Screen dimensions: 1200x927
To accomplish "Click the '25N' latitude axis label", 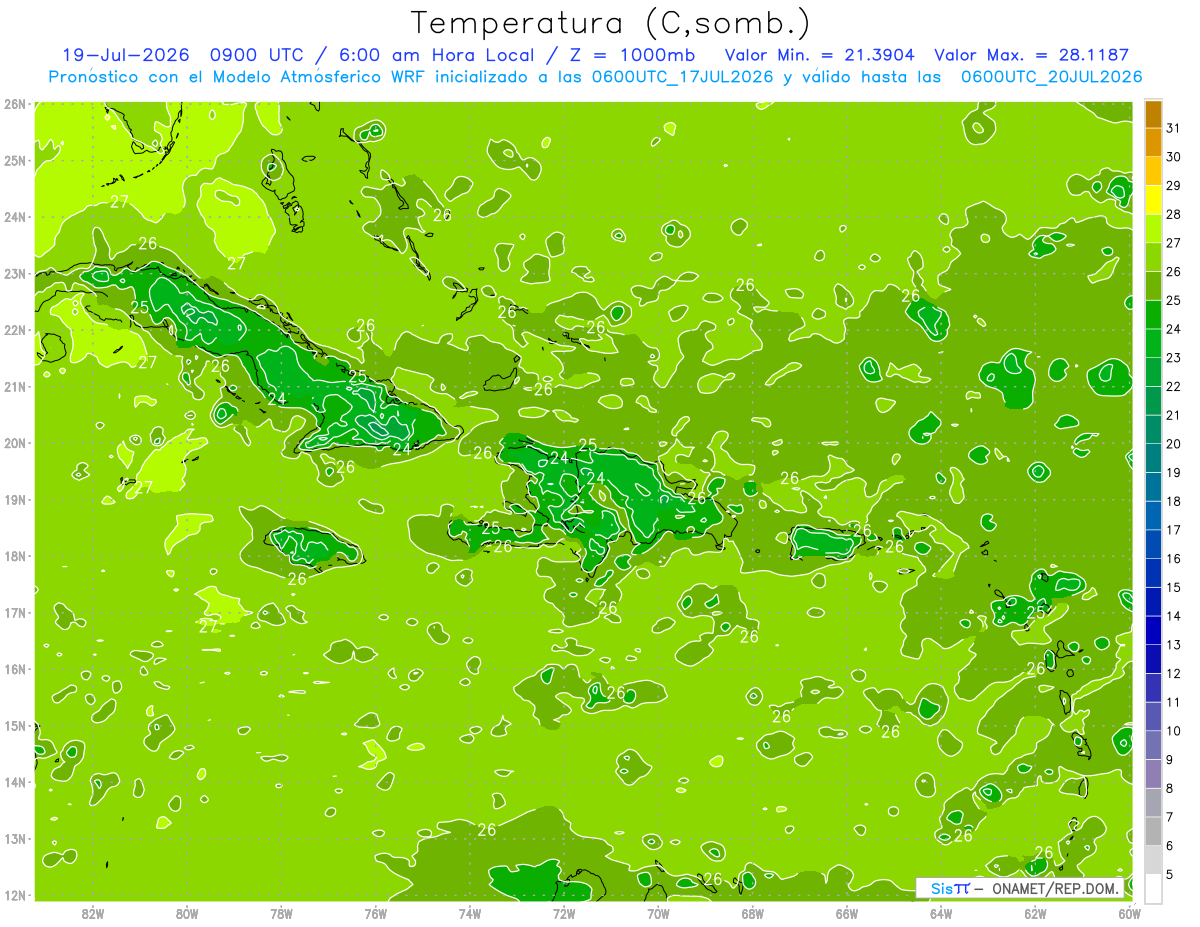I will [14, 160].
